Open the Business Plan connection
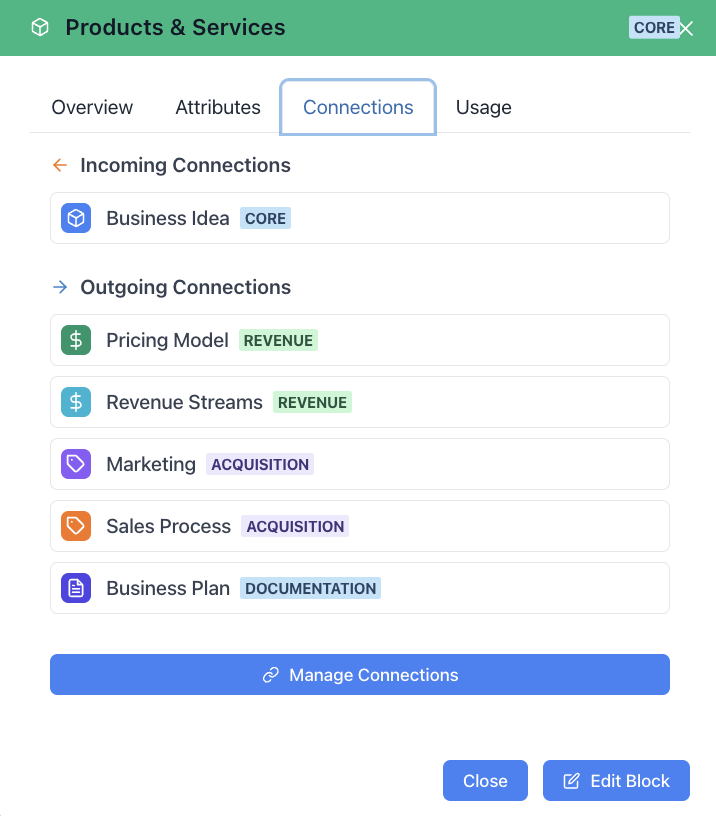The image size is (716, 816). 360,588
